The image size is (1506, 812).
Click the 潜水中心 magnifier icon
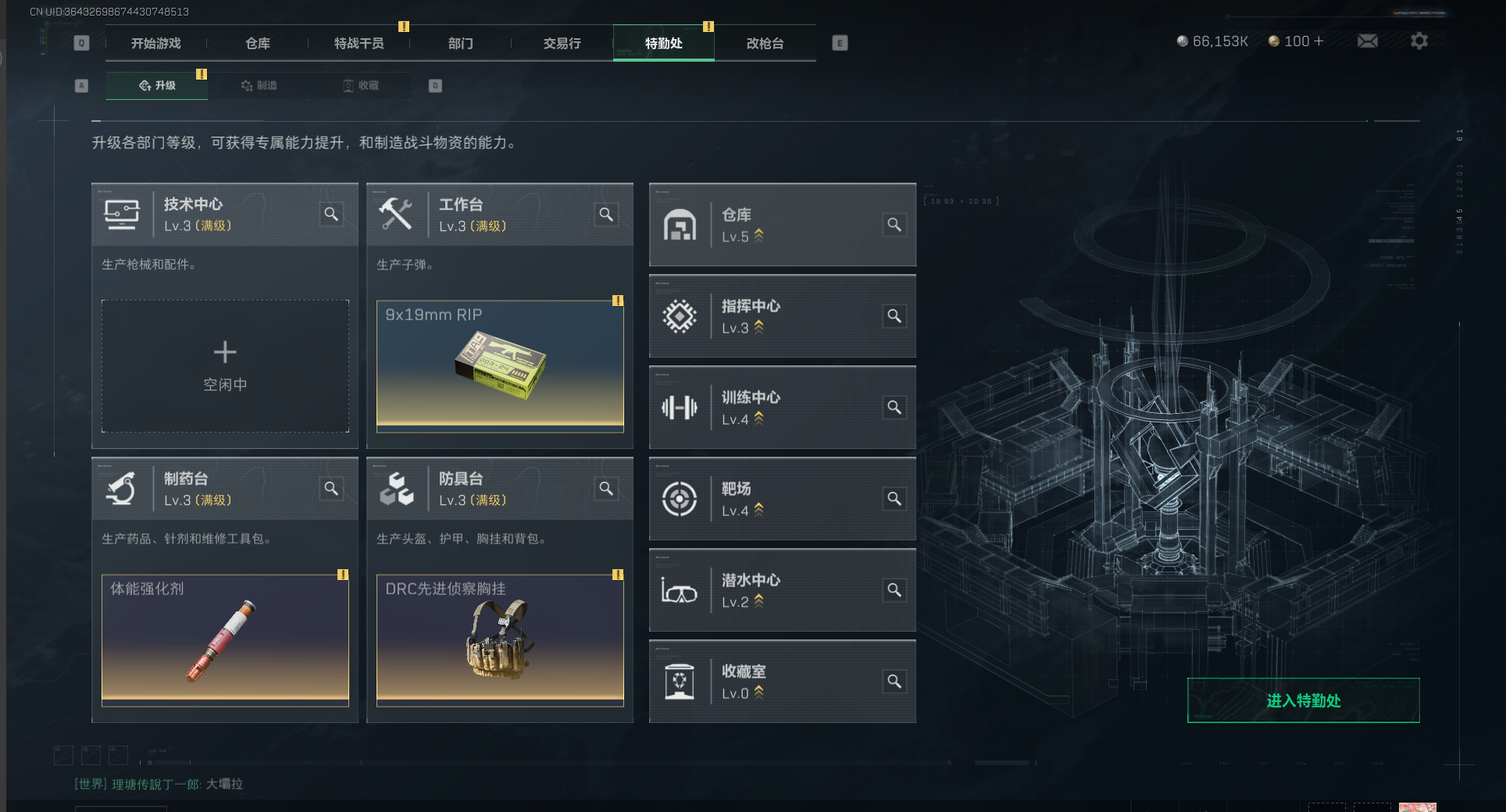pos(894,590)
